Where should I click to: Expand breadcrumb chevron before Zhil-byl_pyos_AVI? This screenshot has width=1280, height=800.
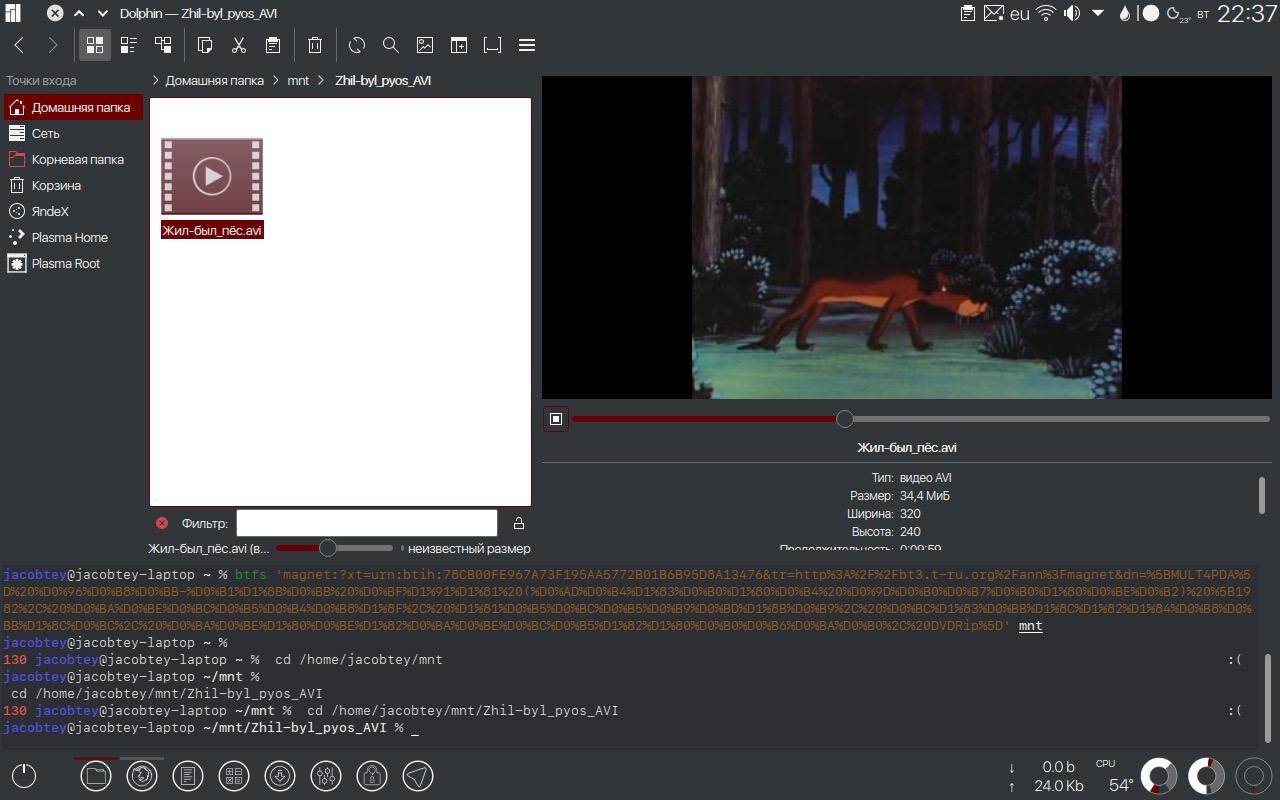pos(321,80)
